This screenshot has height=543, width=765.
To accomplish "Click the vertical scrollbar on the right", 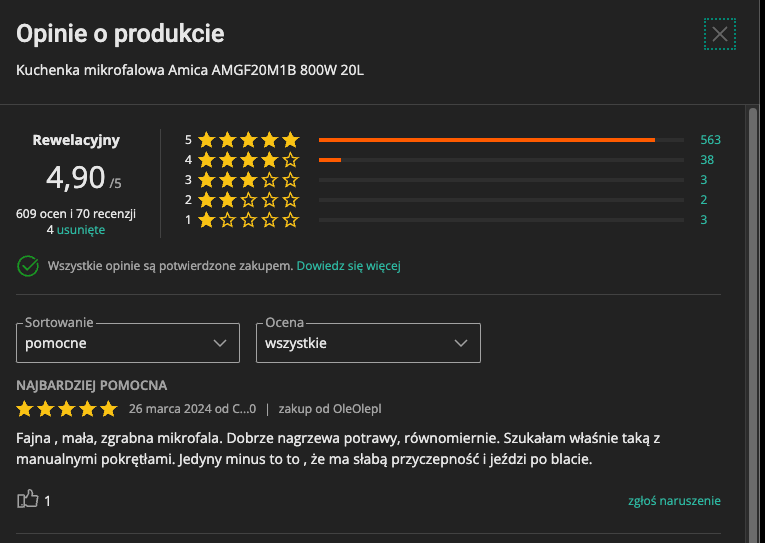I will click(753, 324).
